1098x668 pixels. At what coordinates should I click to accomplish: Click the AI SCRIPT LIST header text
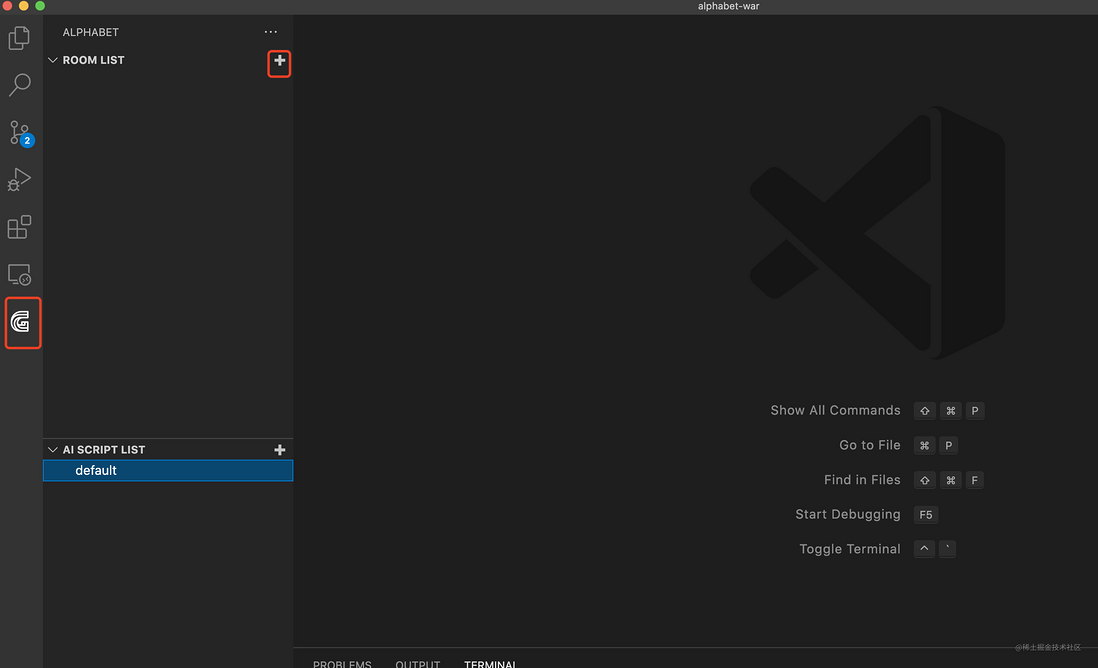104,450
